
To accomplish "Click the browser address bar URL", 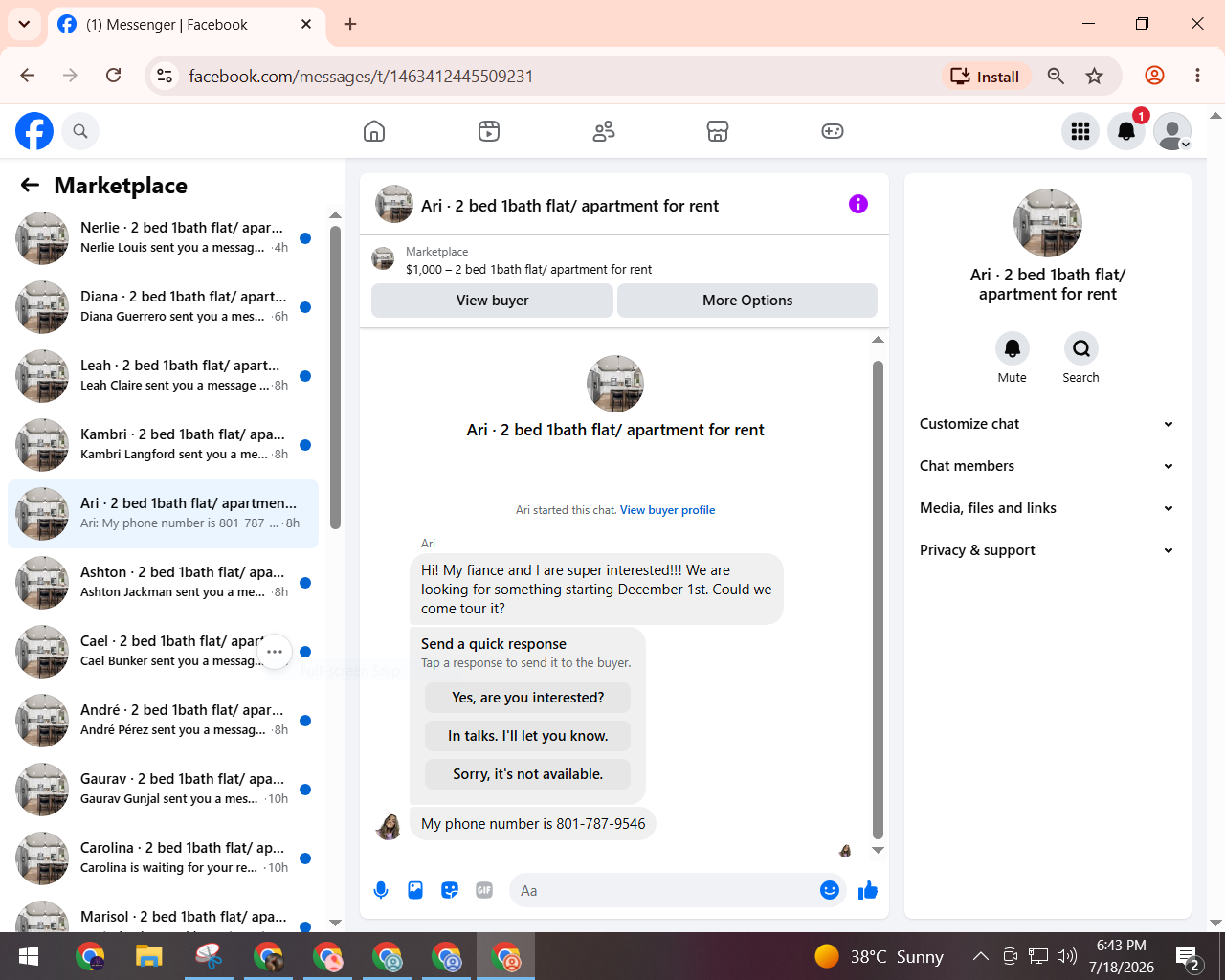I will (361, 77).
